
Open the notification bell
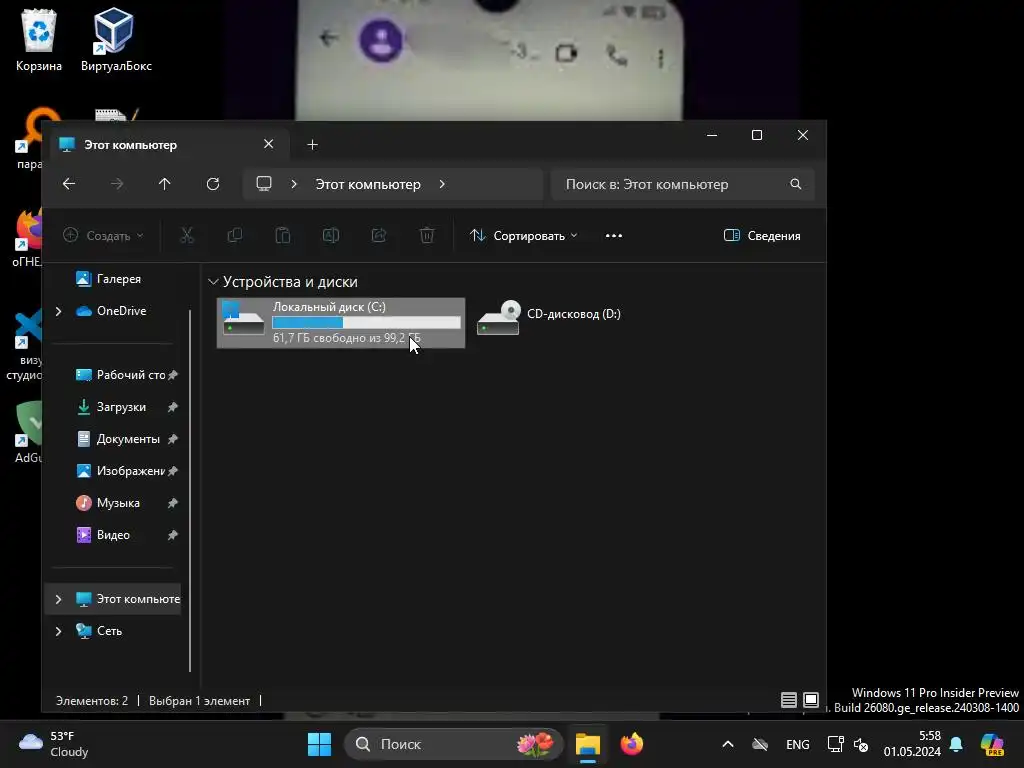(956, 744)
